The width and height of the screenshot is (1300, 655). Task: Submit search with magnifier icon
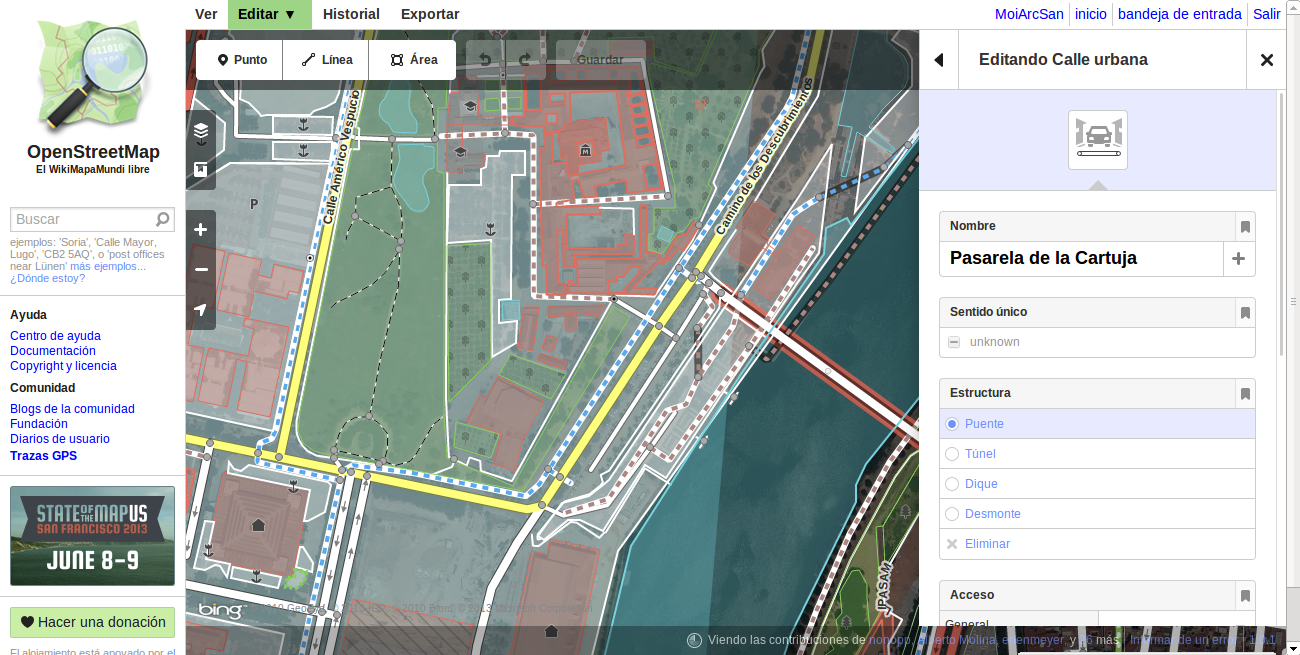[x=163, y=219]
